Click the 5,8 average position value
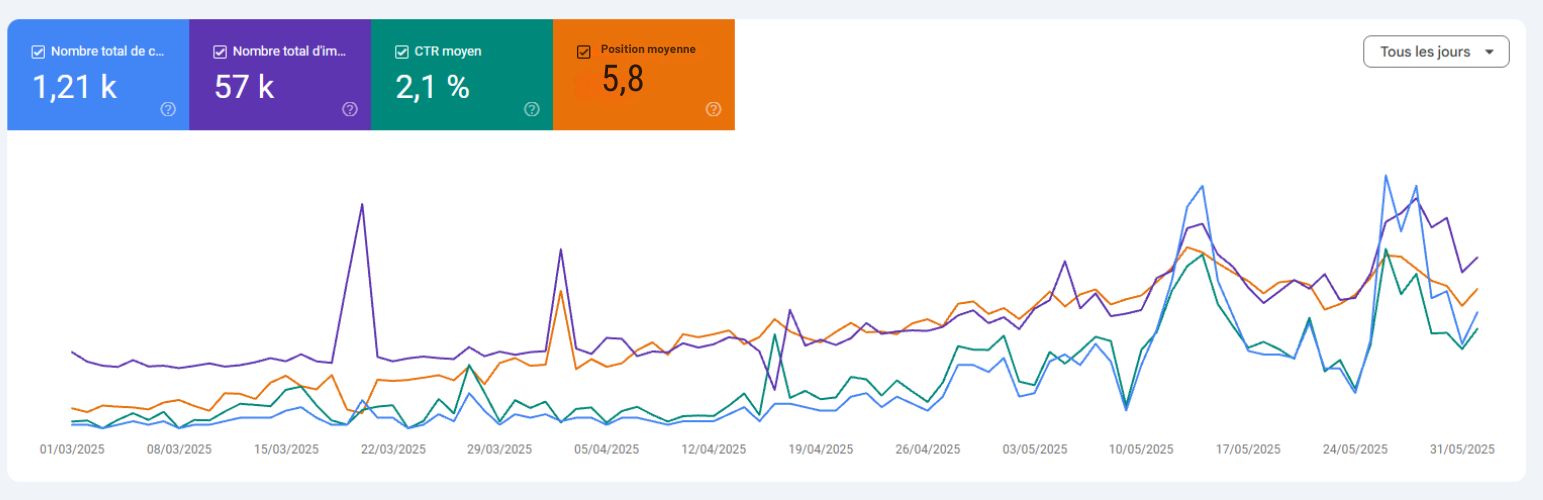The image size is (1543, 500). pos(623,79)
